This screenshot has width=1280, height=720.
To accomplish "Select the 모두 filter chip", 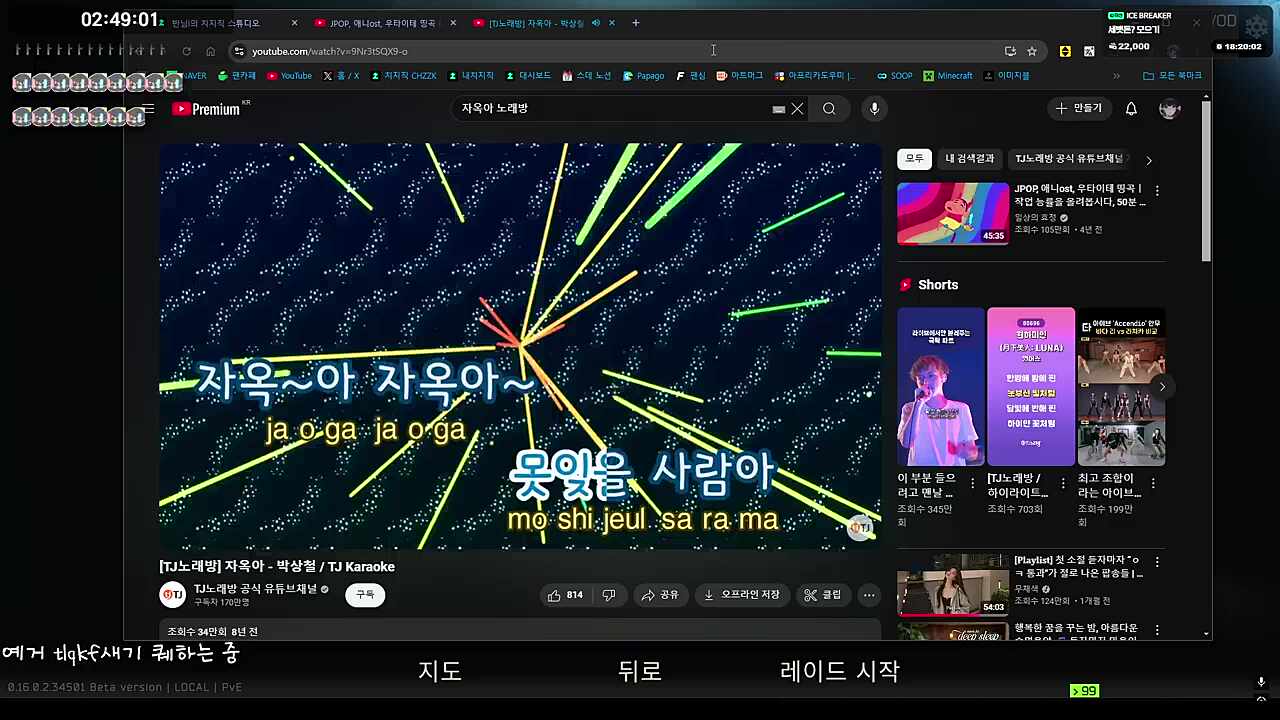I will pos(914,159).
